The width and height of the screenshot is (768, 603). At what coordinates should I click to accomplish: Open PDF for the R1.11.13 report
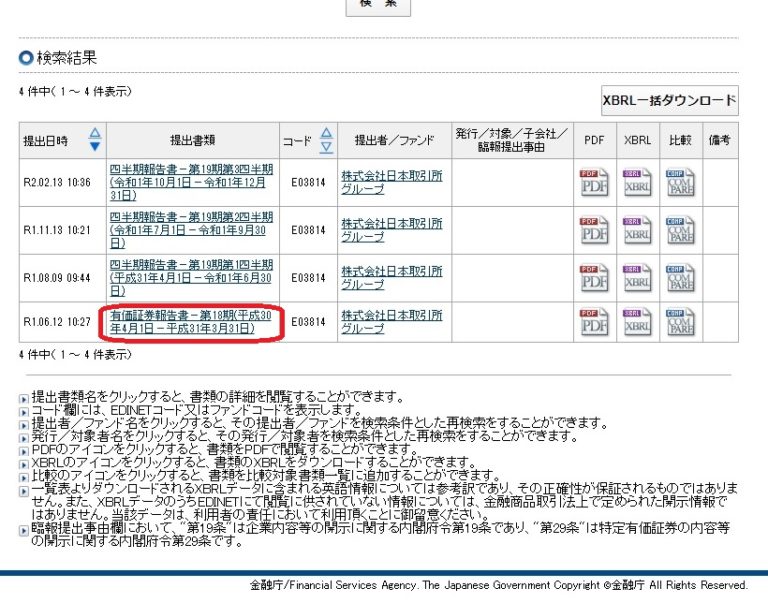(594, 230)
